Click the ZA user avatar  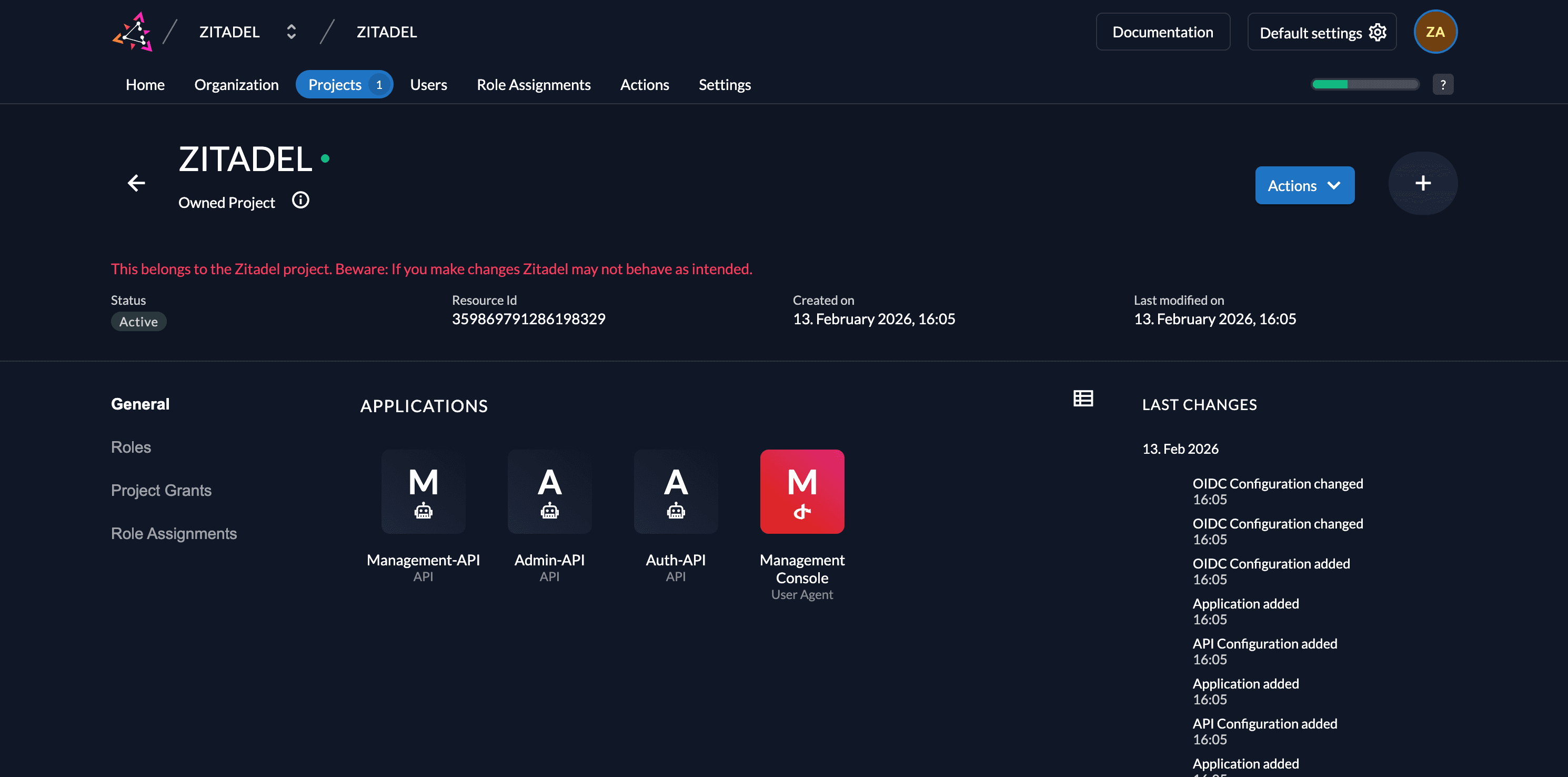click(1435, 32)
